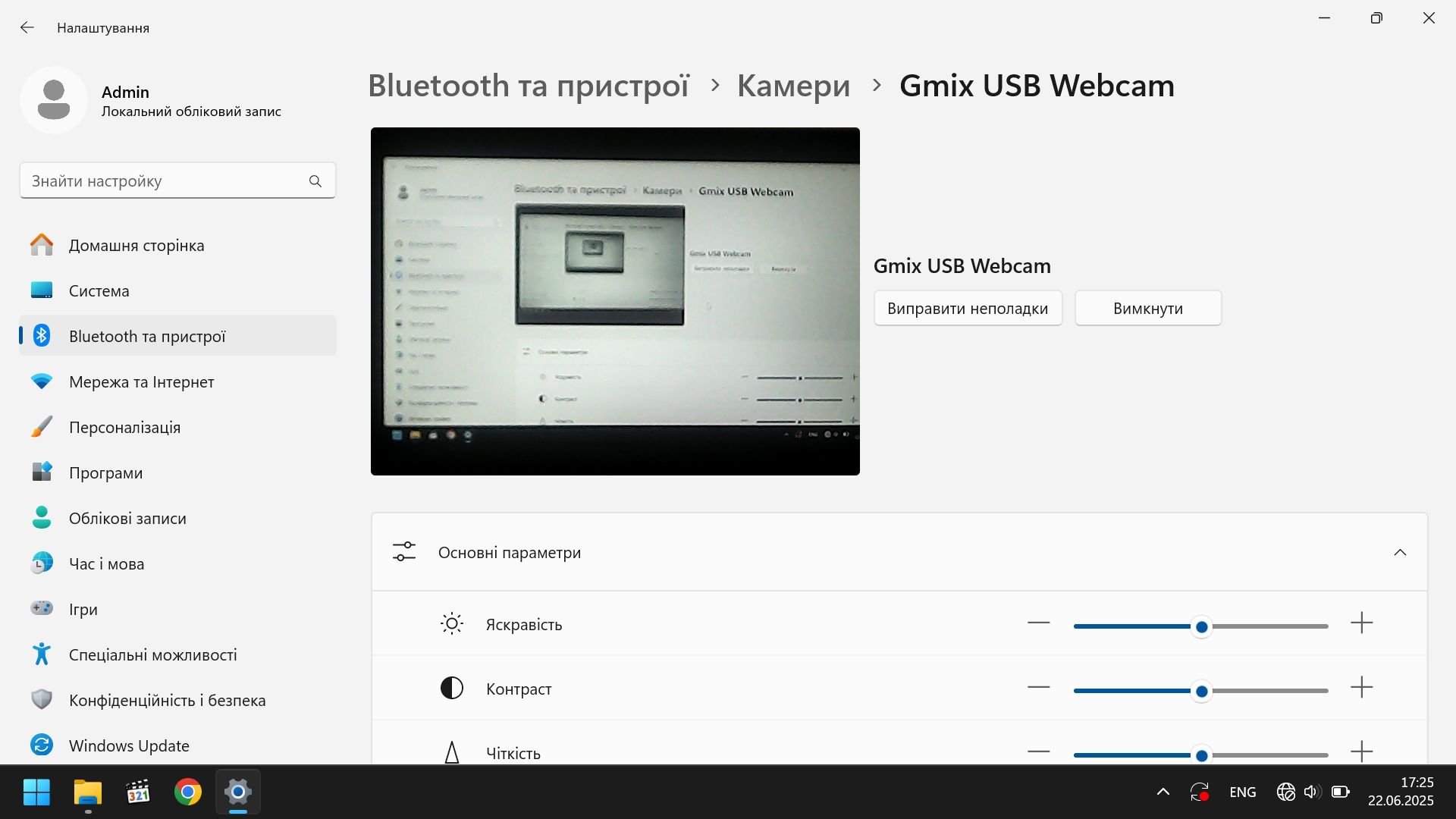Open Media Player Classic 321 taskbar icon
The width and height of the screenshot is (1456, 819).
[138, 792]
